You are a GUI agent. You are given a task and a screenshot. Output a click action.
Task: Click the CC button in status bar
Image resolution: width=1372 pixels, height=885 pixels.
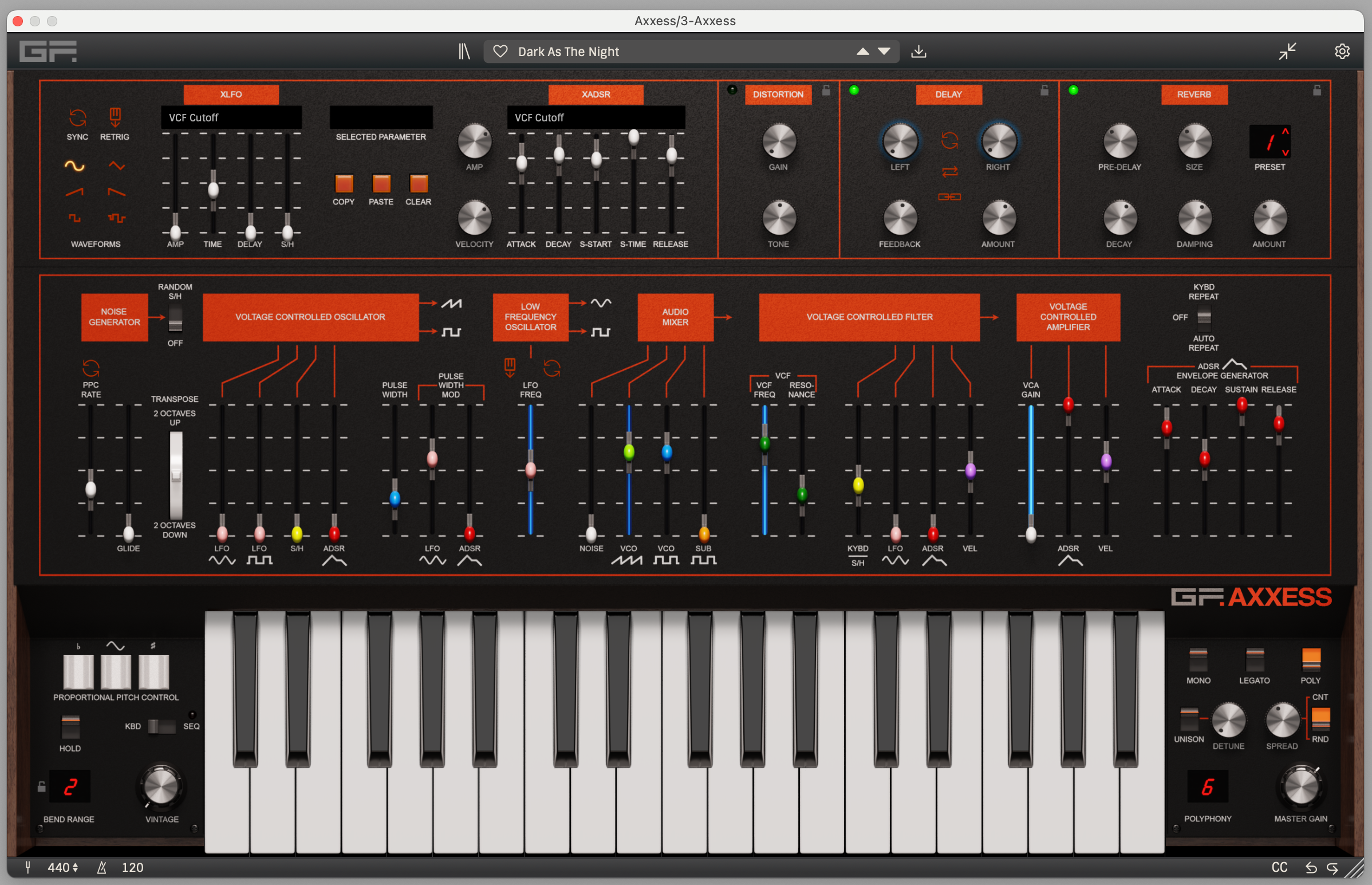point(1279,867)
